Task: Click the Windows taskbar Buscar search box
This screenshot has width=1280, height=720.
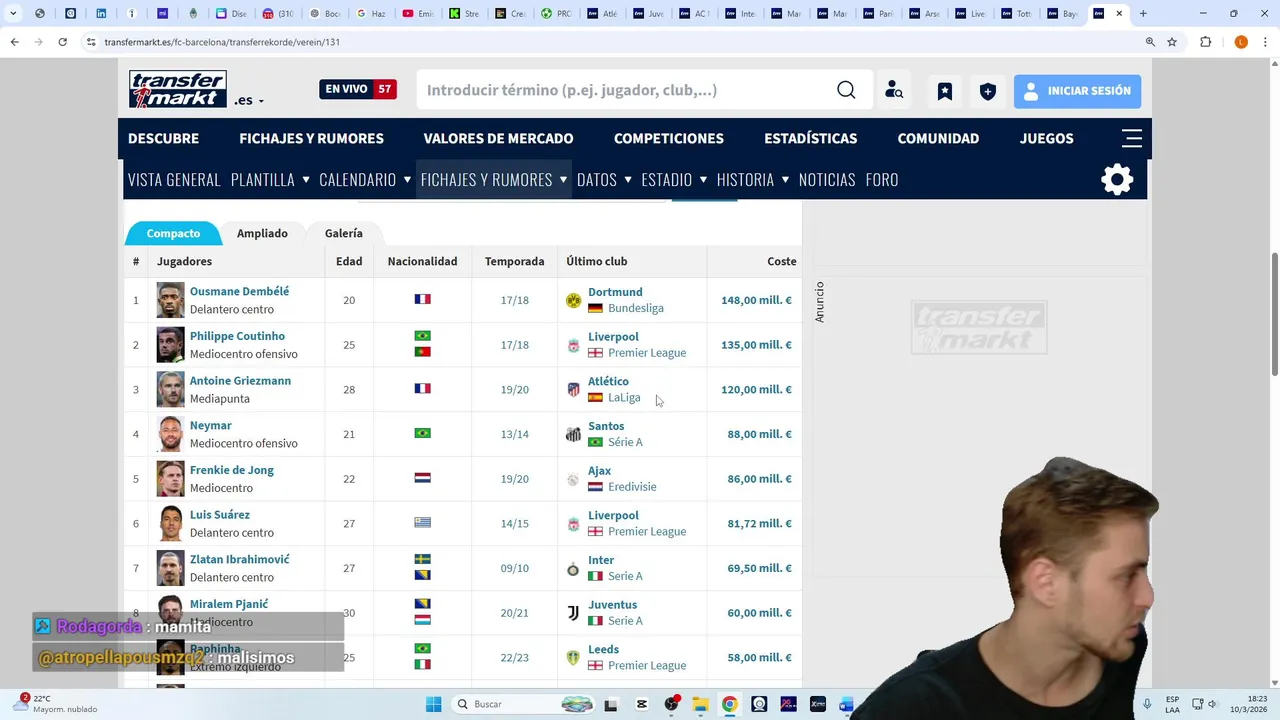Action: [x=523, y=704]
